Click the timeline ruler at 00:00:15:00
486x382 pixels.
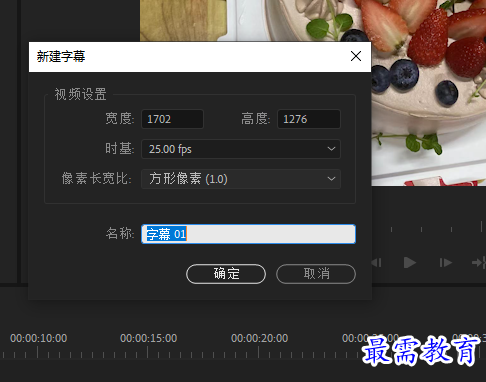point(148,338)
